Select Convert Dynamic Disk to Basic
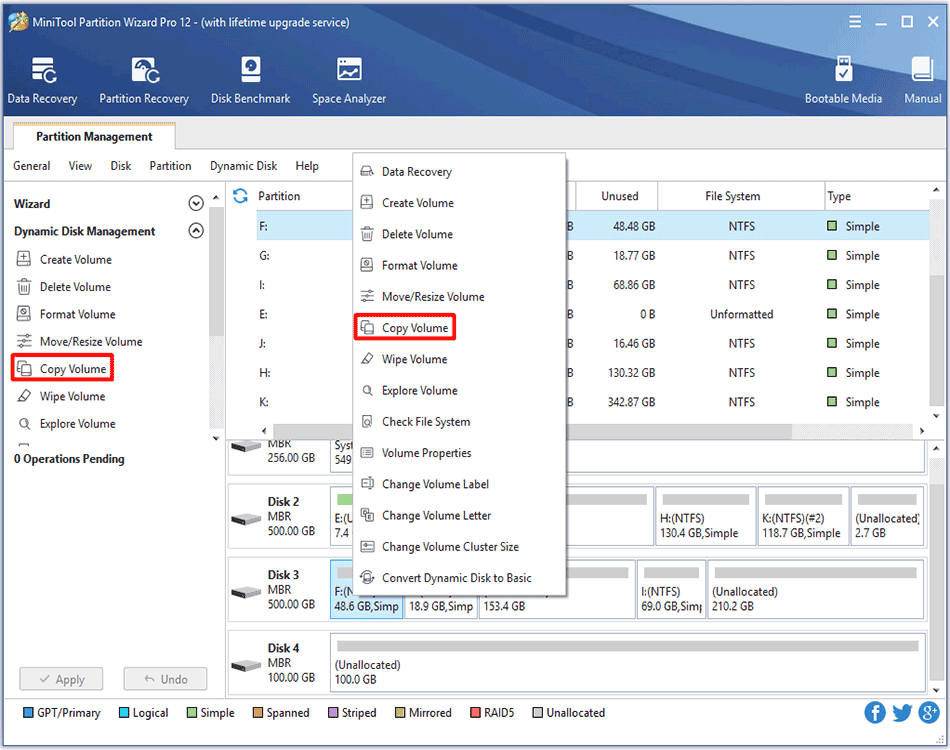 coord(456,578)
